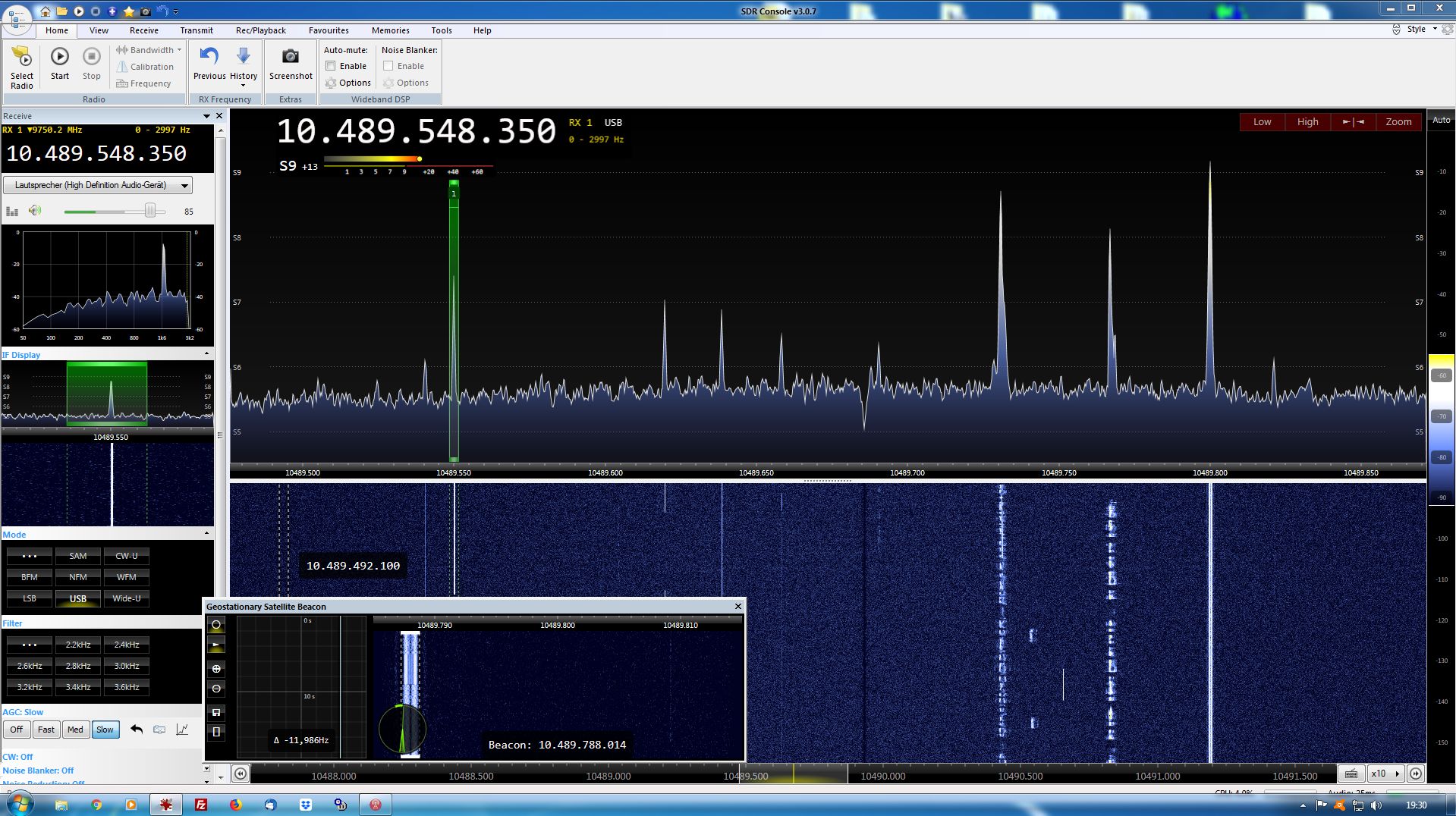Click the star favourites icon in title bar
The image size is (1456, 816).
[129, 11]
